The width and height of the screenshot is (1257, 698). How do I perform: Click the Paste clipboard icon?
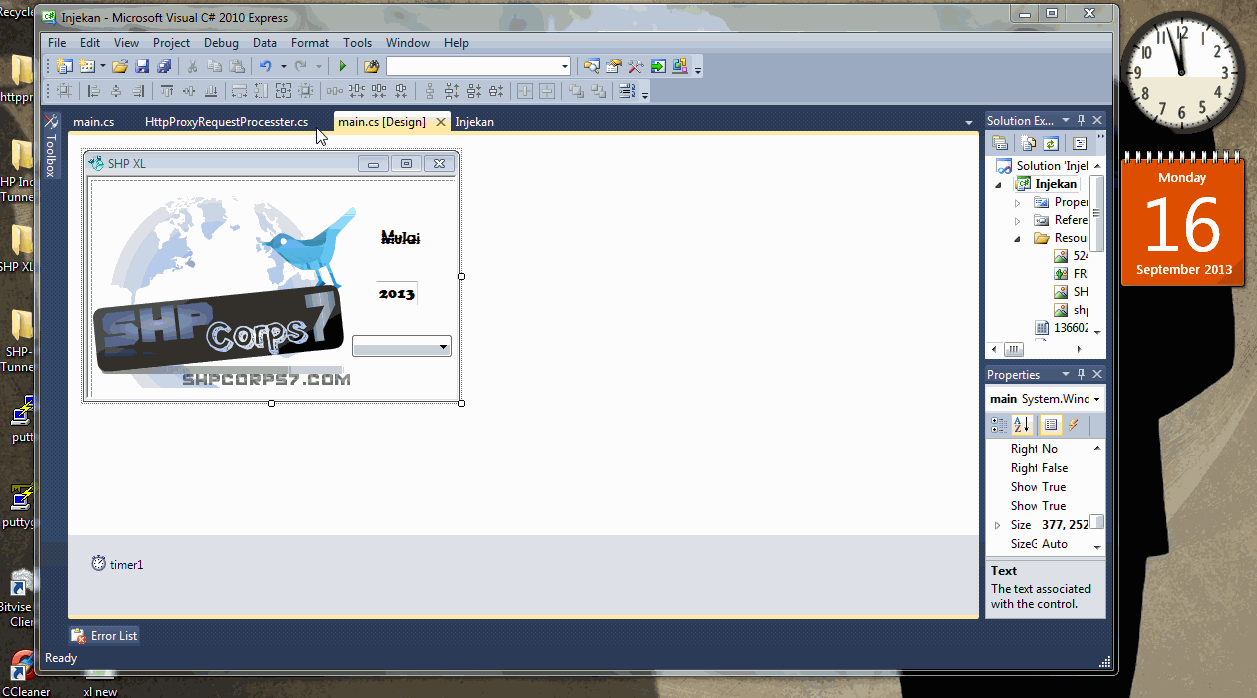pos(236,66)
